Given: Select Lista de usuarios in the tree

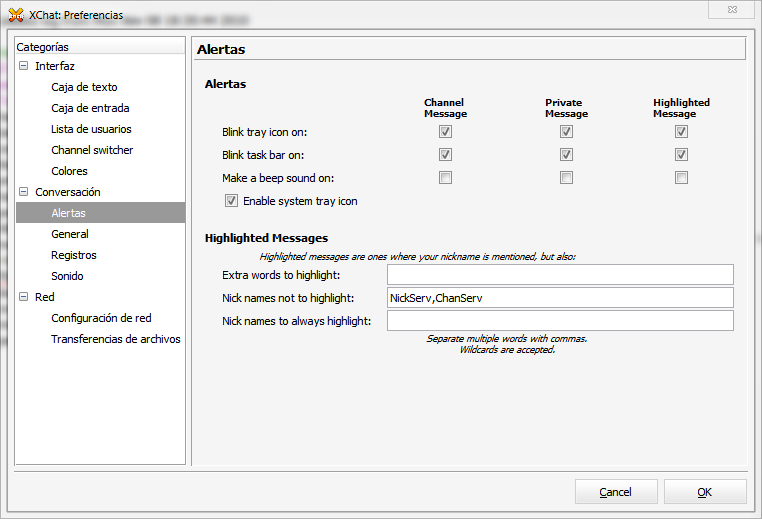Looking at the screenshot, I should [x=91, y=129].
